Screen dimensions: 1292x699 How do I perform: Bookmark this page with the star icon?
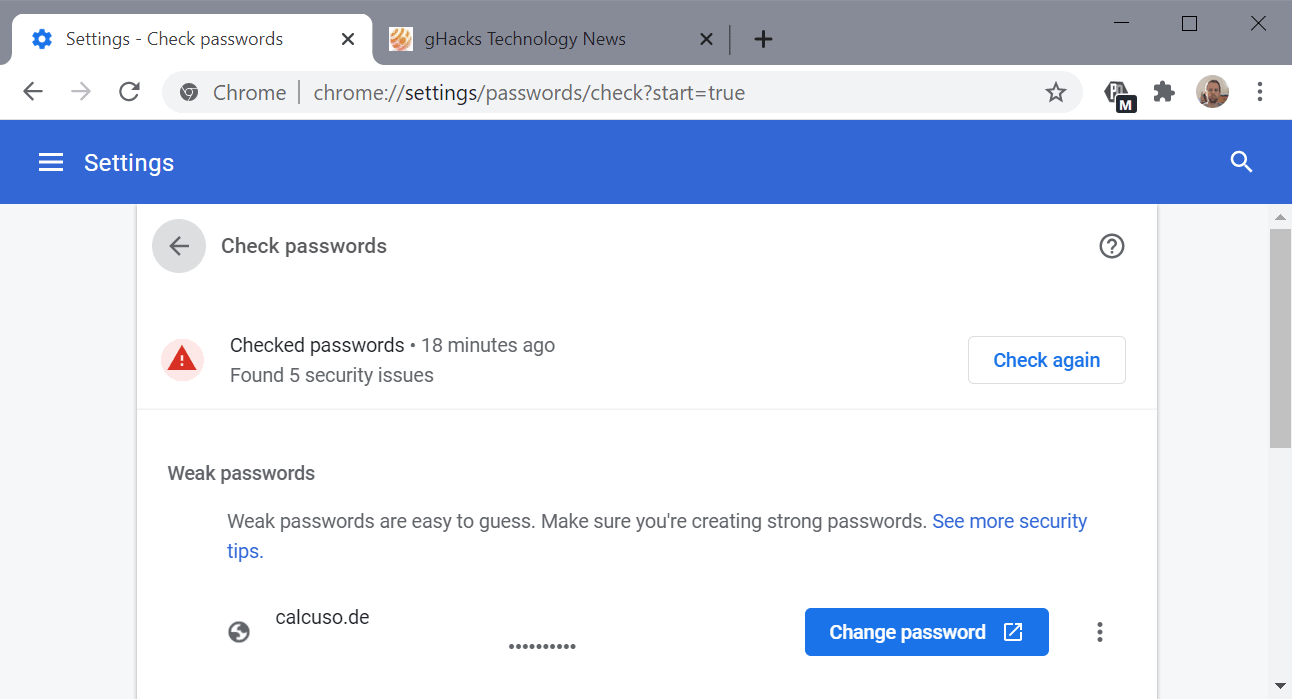(1056, 93)
